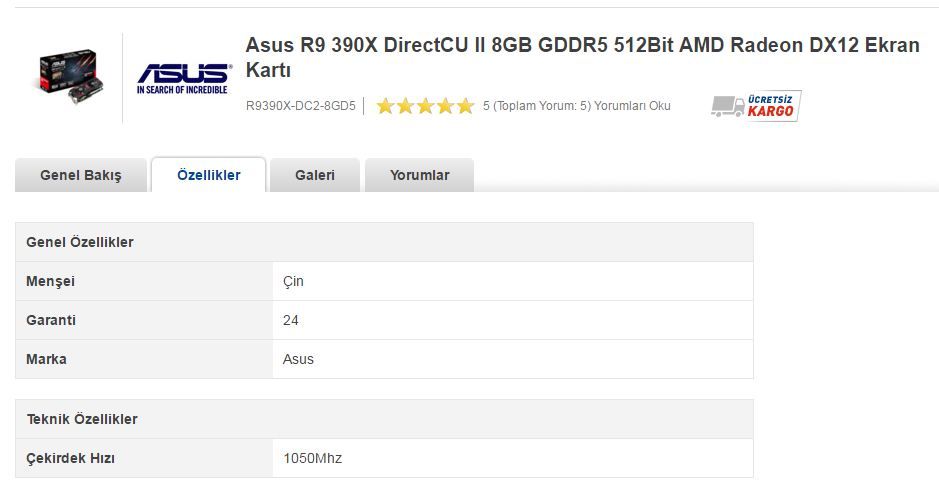
Task: Click the ASUS brand logo
Action: point(183,78)
